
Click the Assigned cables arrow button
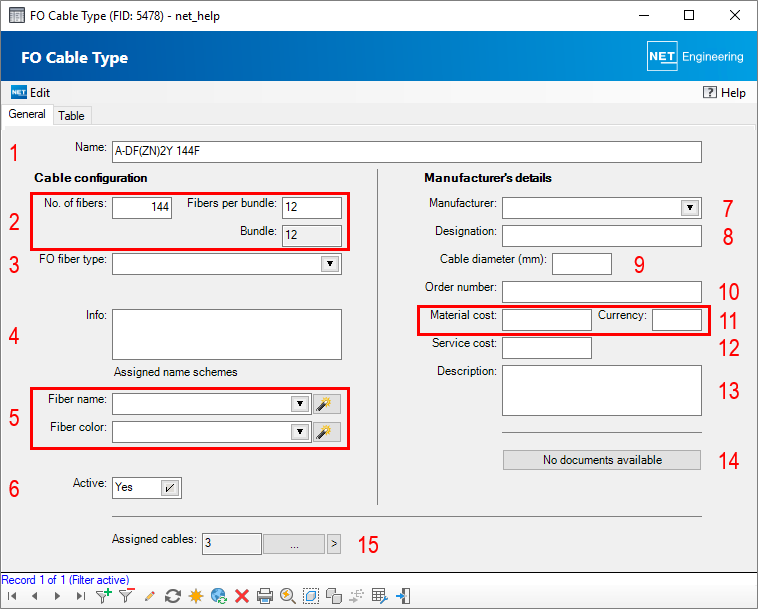coord(334,544)
